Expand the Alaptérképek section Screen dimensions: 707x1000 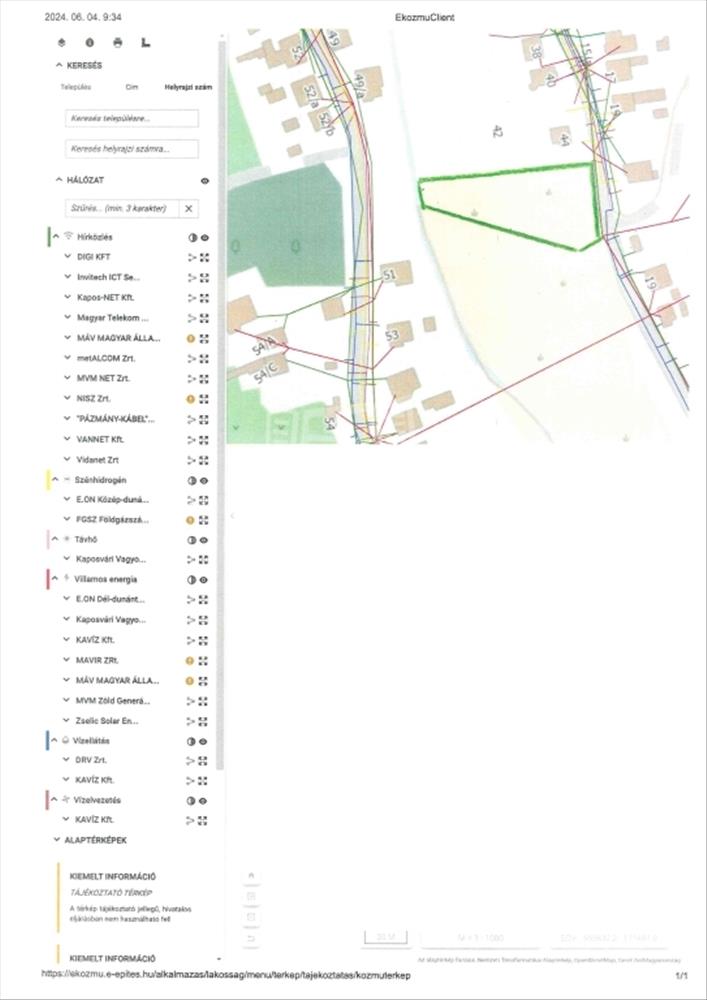click(x=58, y=840)
